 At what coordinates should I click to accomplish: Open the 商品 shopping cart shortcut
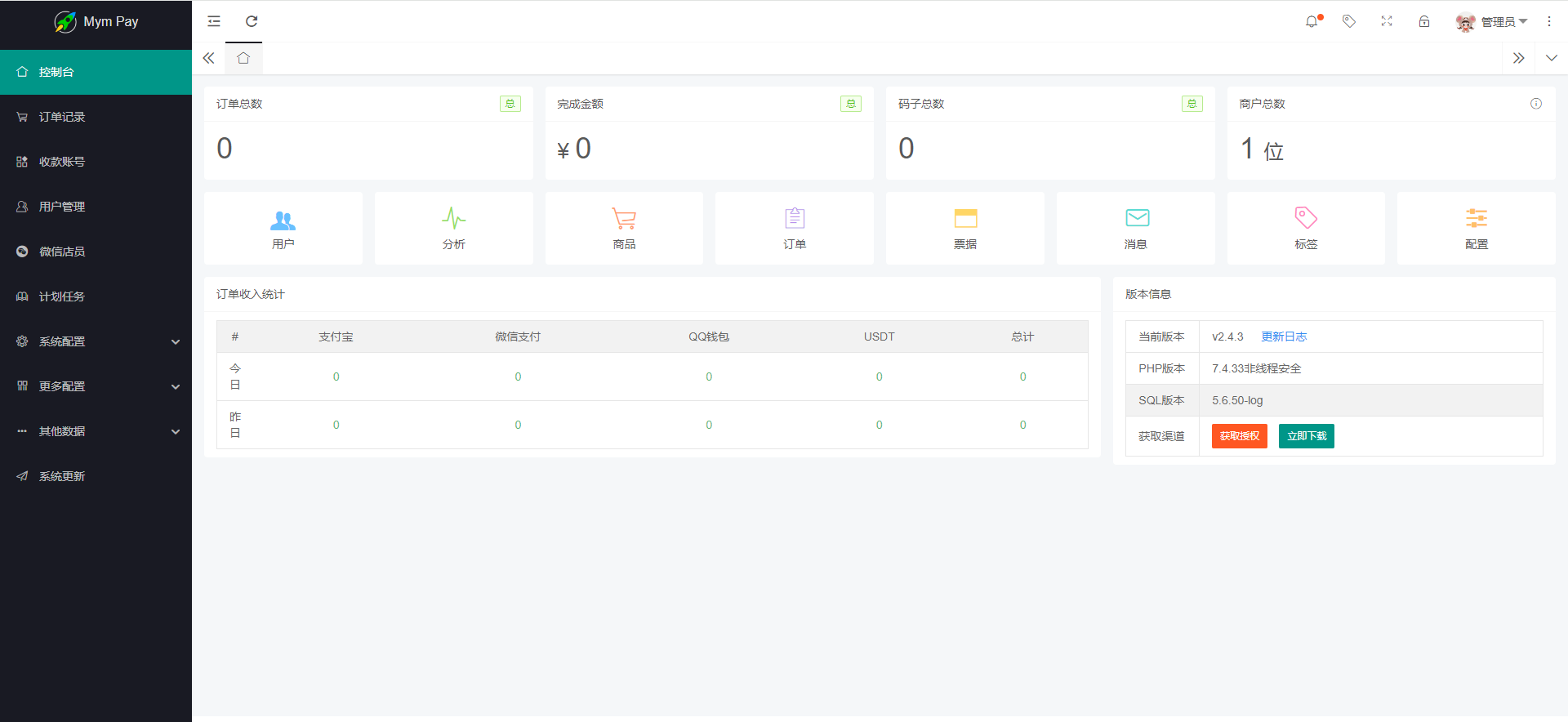tap(624, 228)
